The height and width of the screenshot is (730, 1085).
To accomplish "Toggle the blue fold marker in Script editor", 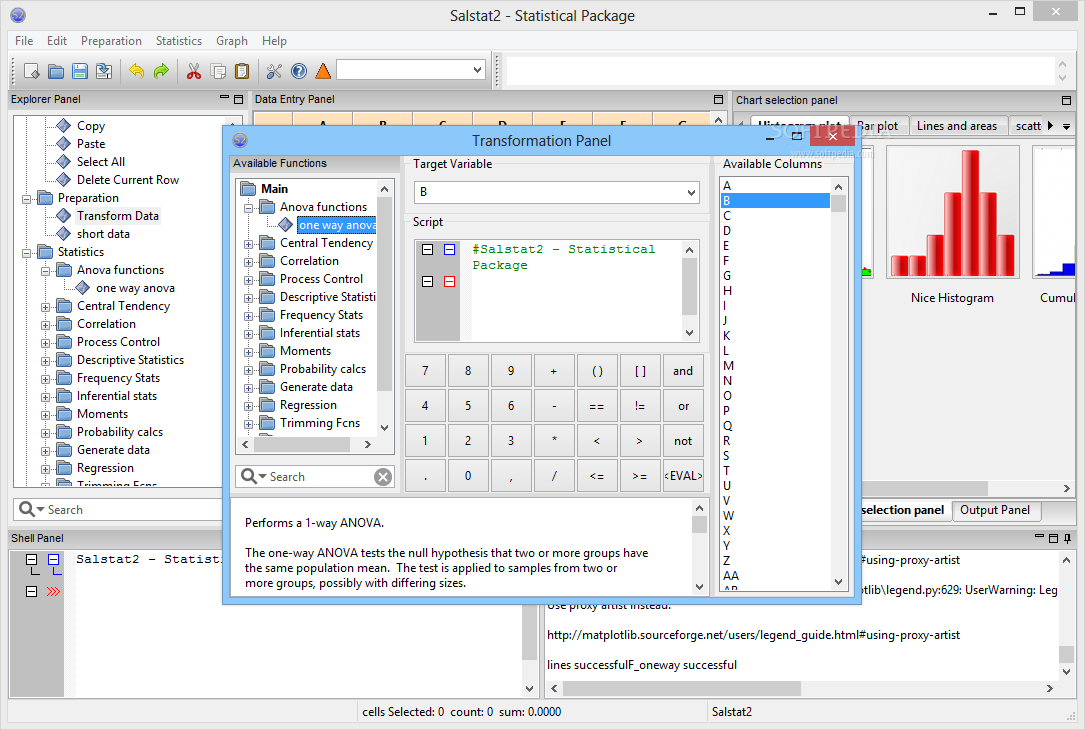I will tap(450, 249).
